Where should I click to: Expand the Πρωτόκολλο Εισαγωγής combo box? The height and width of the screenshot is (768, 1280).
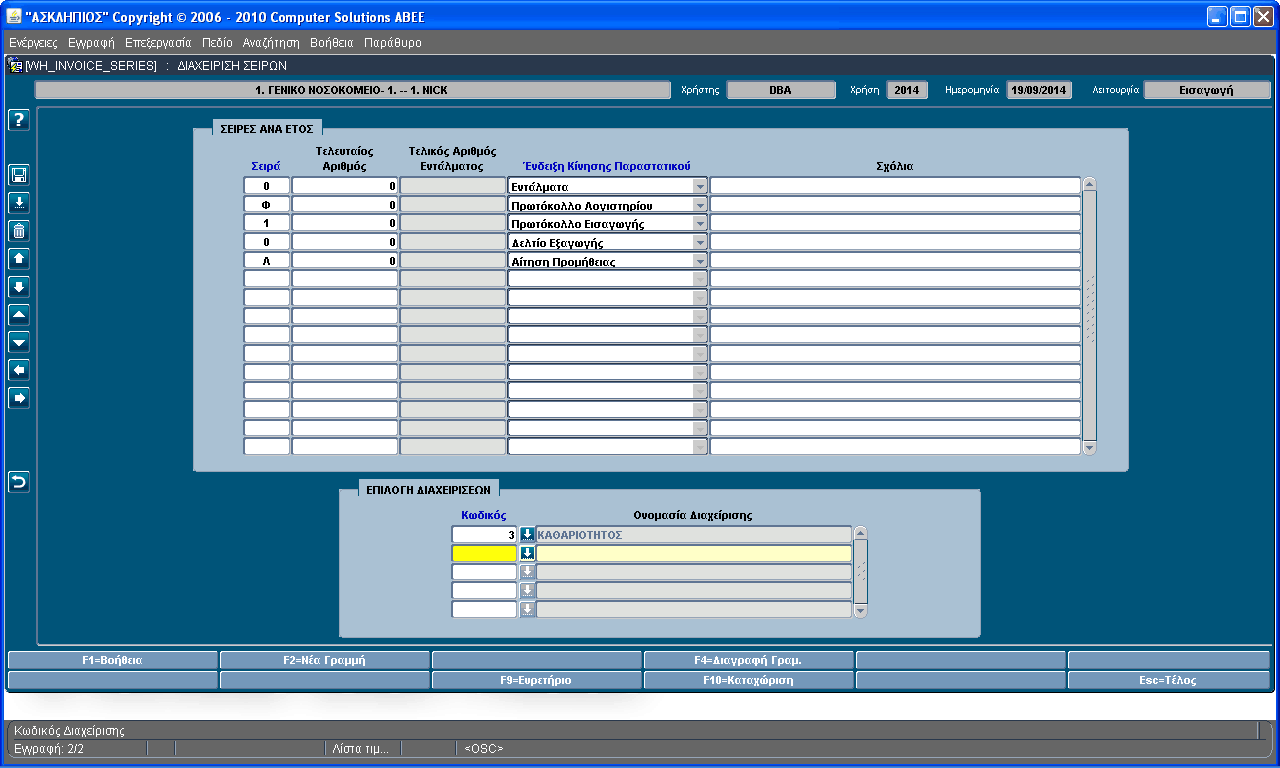(x=699, y=223)
